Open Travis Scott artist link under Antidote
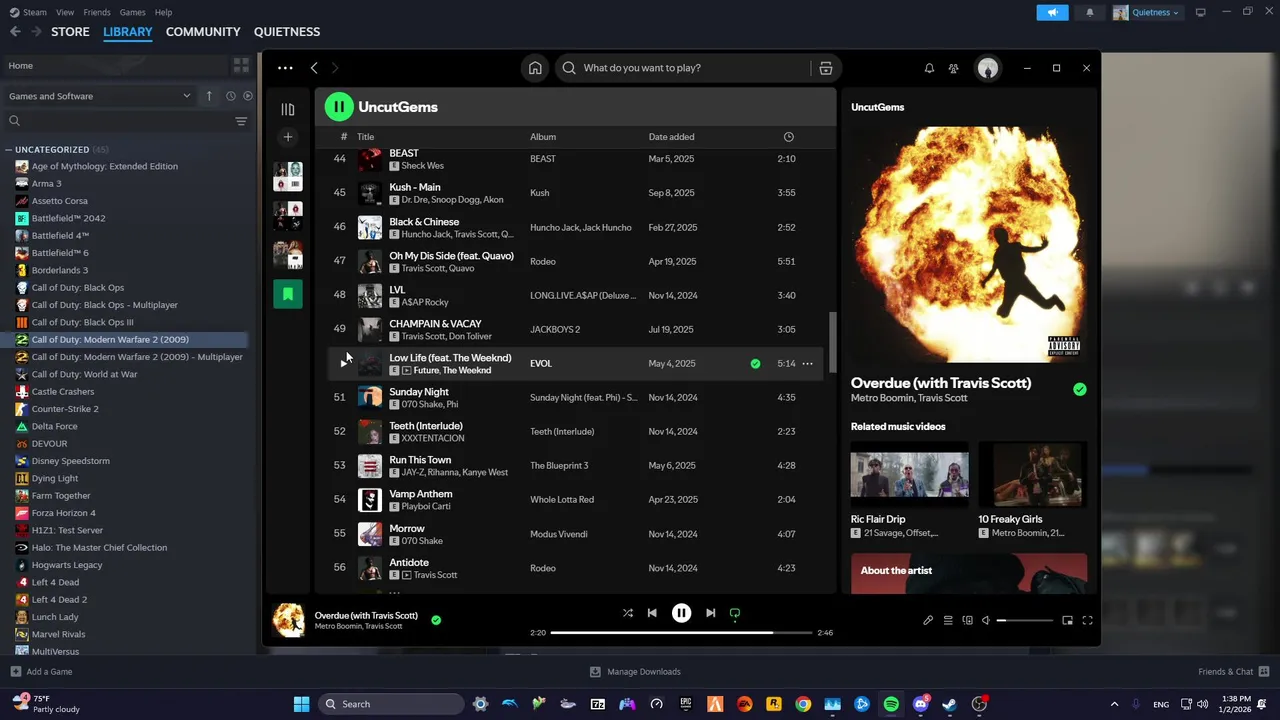 tap(435, 575)
